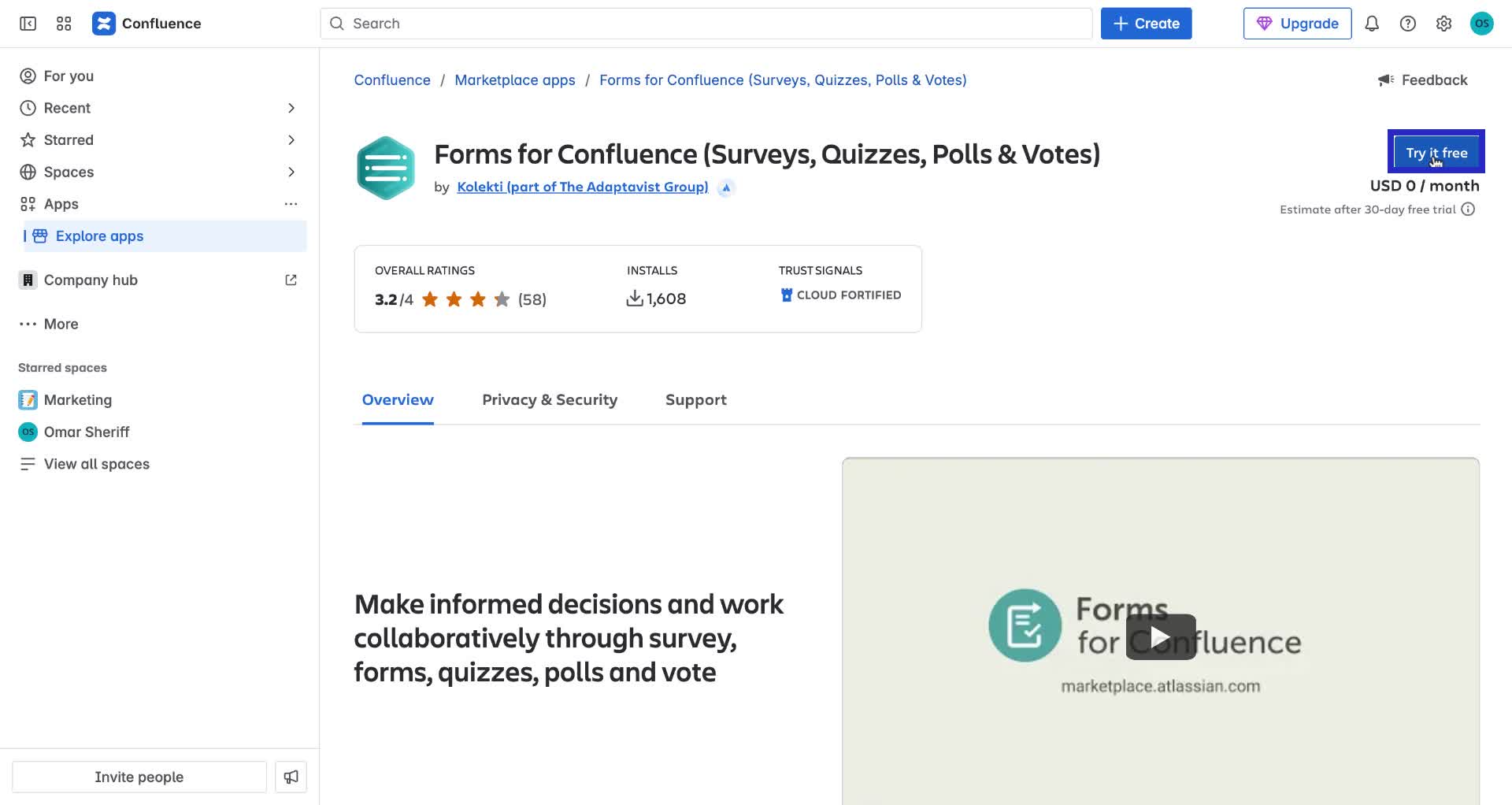Open the Support tab
This screenshot has height=805, width=1512.
click(x=695, y=400)
